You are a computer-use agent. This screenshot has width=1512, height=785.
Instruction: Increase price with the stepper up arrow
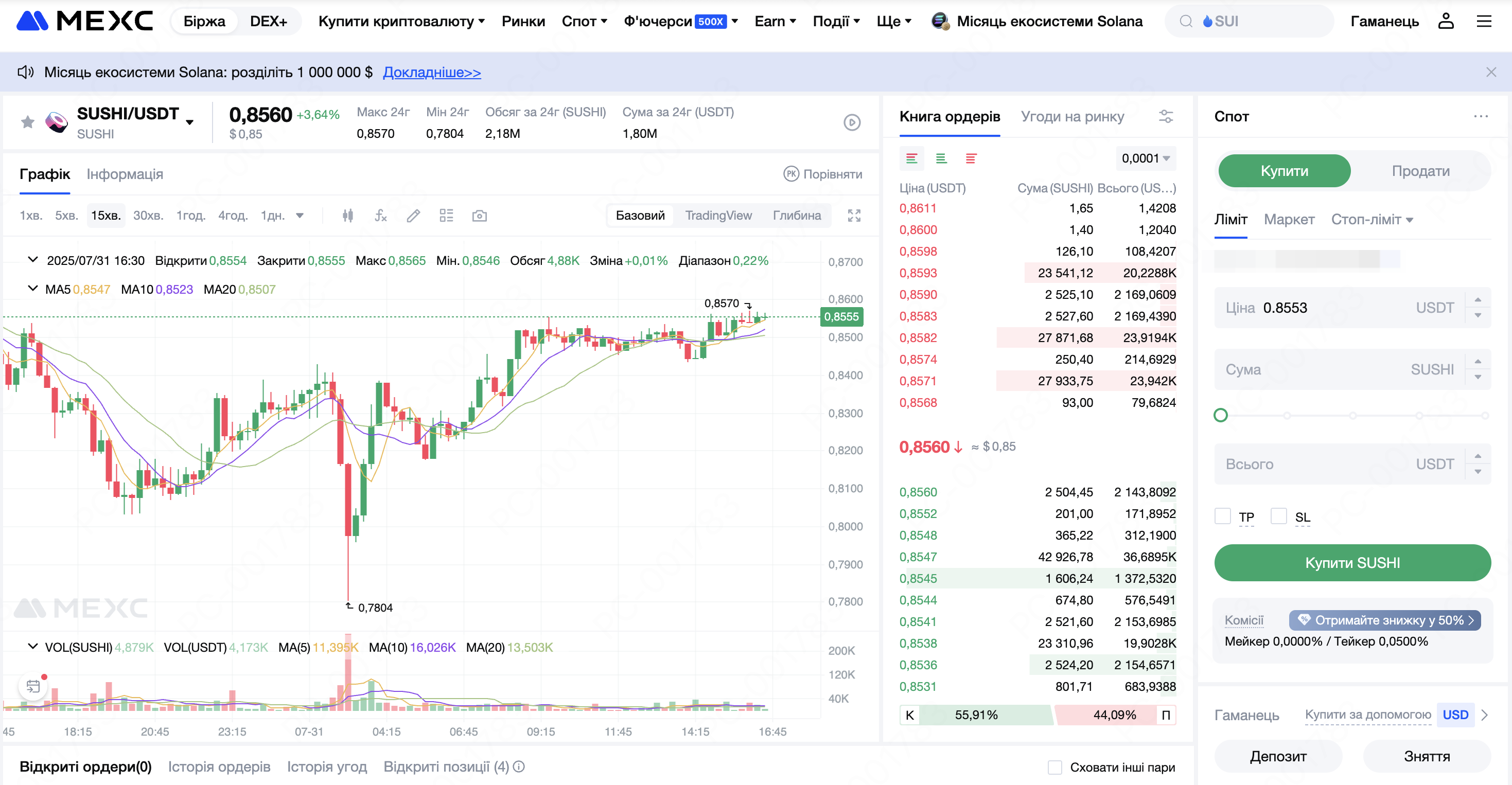[1478, 300]
